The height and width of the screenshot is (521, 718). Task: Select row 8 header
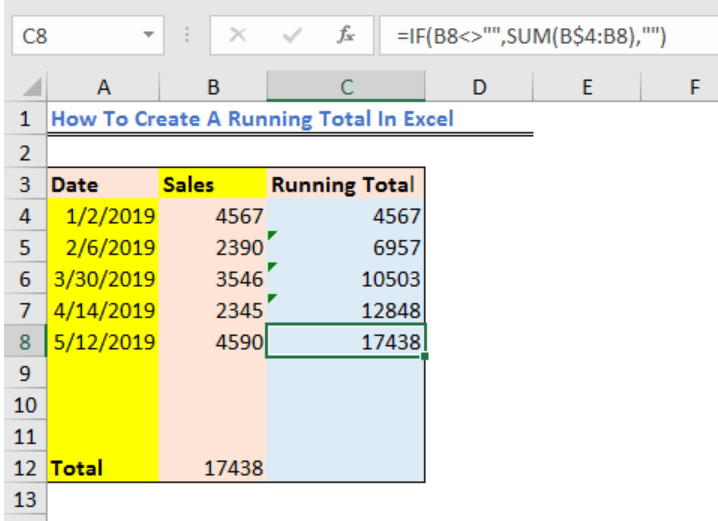(25, 342)
